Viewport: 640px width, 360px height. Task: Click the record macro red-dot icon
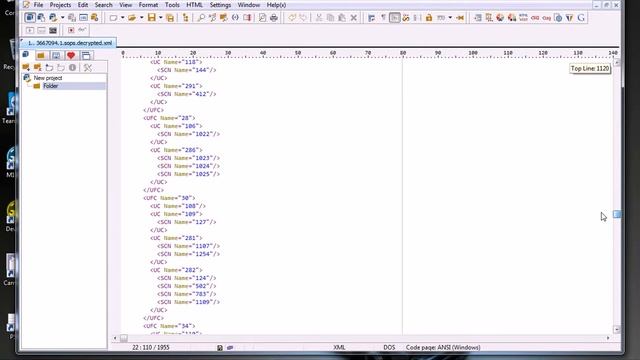point(71,30)
